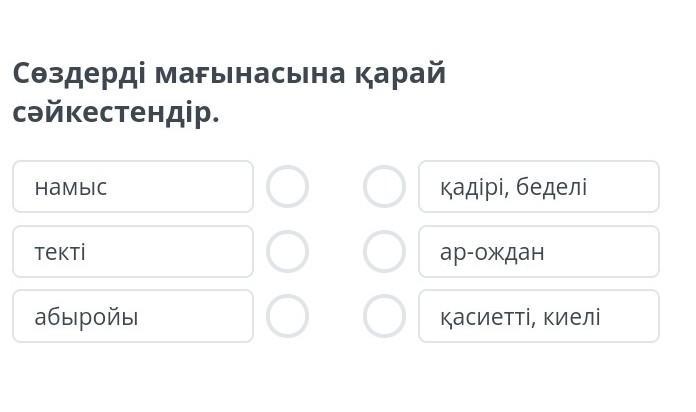Toggle the circle next to ар-ождан
The height and width of the screenshot is (412, 696).
(384, 252)
